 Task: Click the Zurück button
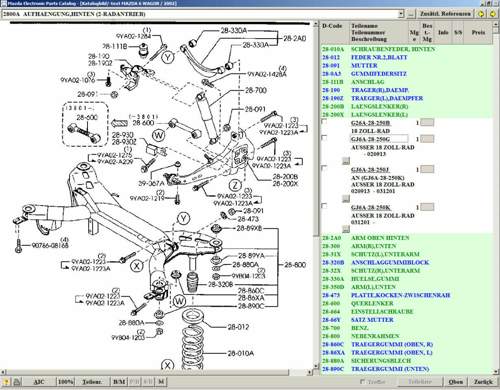pyautogui.click(x=484, y=382)
